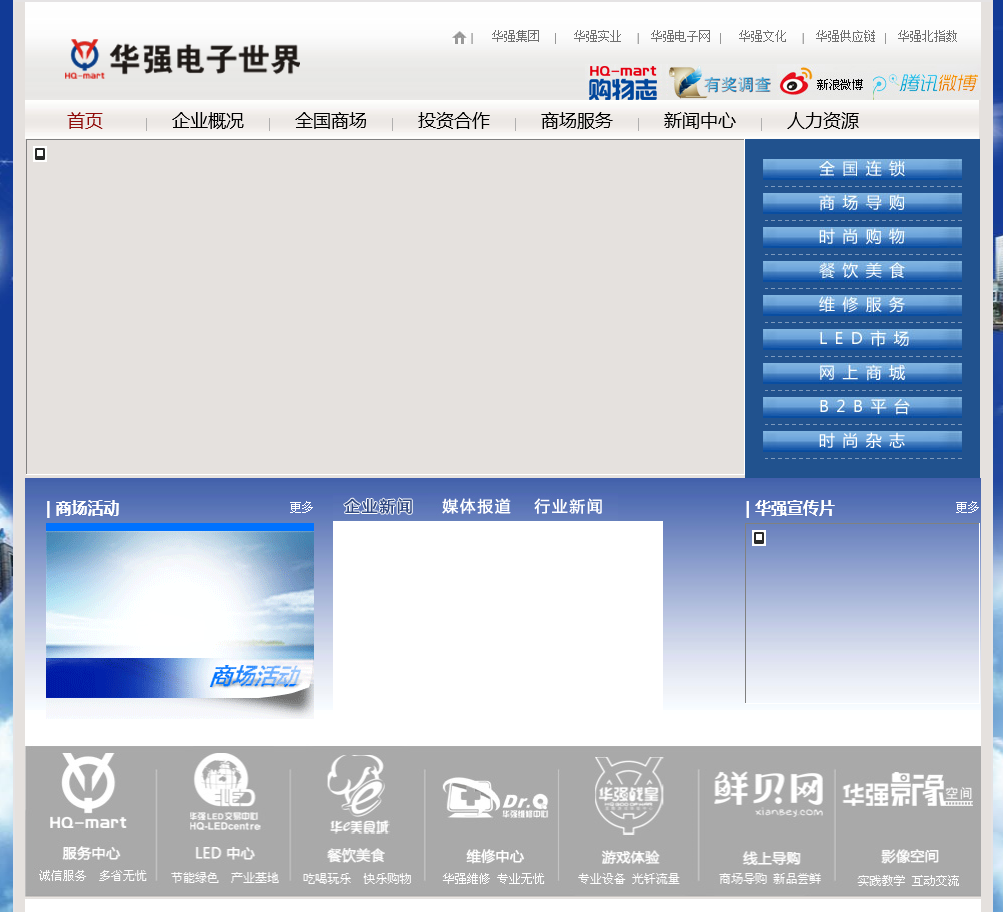Open 投资合作 in the main navigation
Image resolution: width=1003 pixels, height=912 pixels.
tap(454, 121)
